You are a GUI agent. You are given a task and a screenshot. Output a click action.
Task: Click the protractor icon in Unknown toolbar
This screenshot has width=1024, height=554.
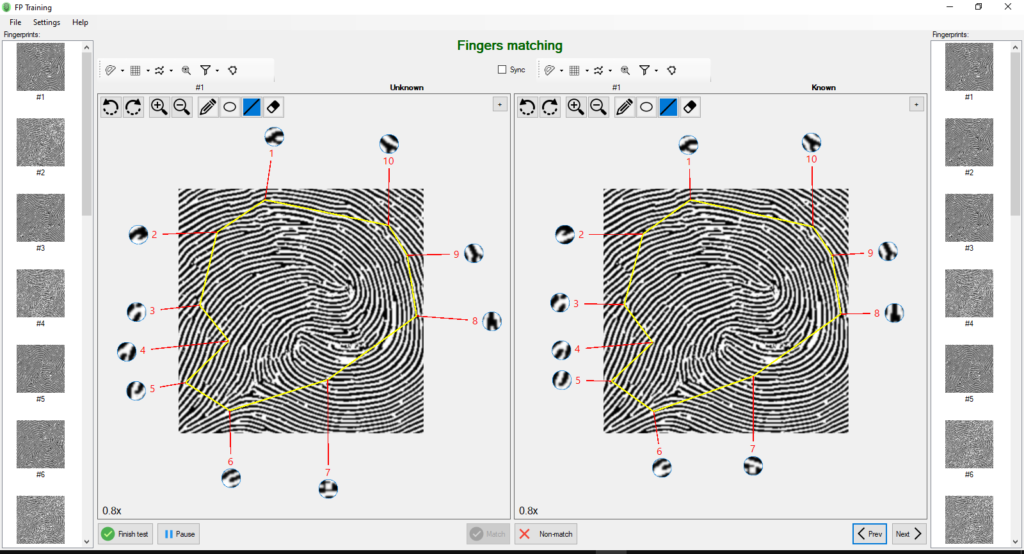[110, 70]
